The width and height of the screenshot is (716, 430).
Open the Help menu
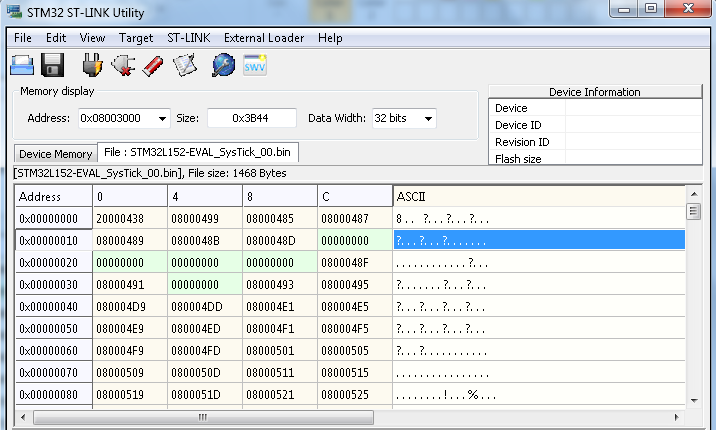click(330, 38)
